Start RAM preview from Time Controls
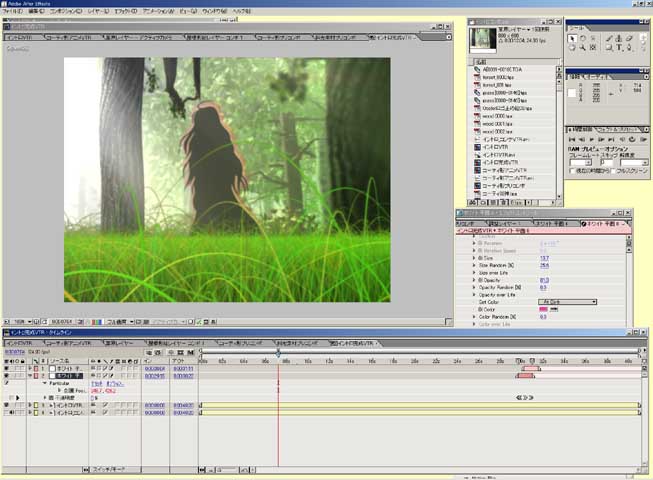653x480 pixels. [643, 139]
